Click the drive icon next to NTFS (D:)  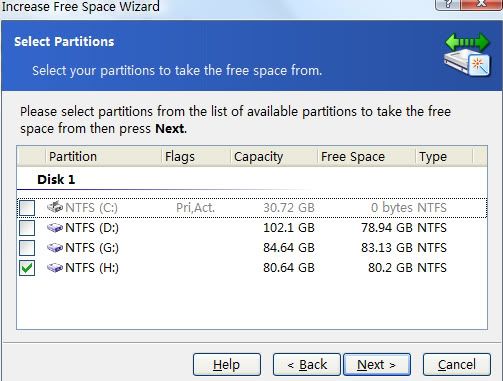coord(55,228)
